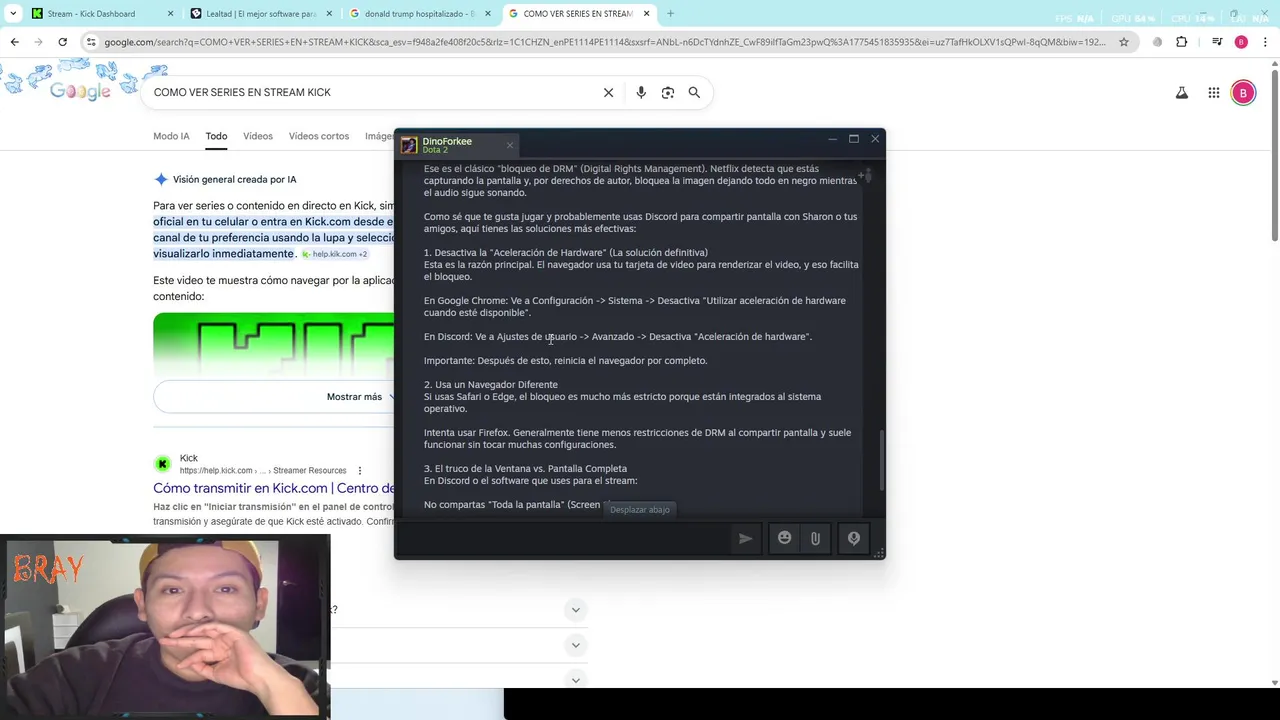Search by image with Google Lens icon
Viewport: 1280px width, 720px height.
click(x=668, y=92)
